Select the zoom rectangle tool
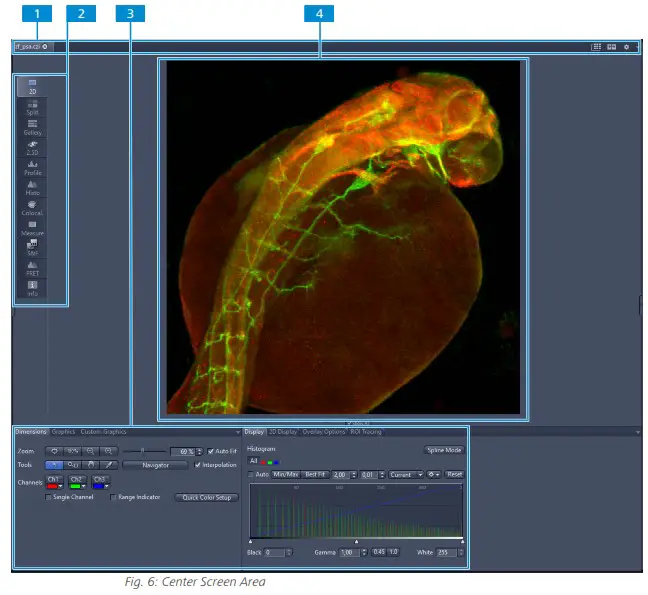648x595 pixels. pos(73,465)
